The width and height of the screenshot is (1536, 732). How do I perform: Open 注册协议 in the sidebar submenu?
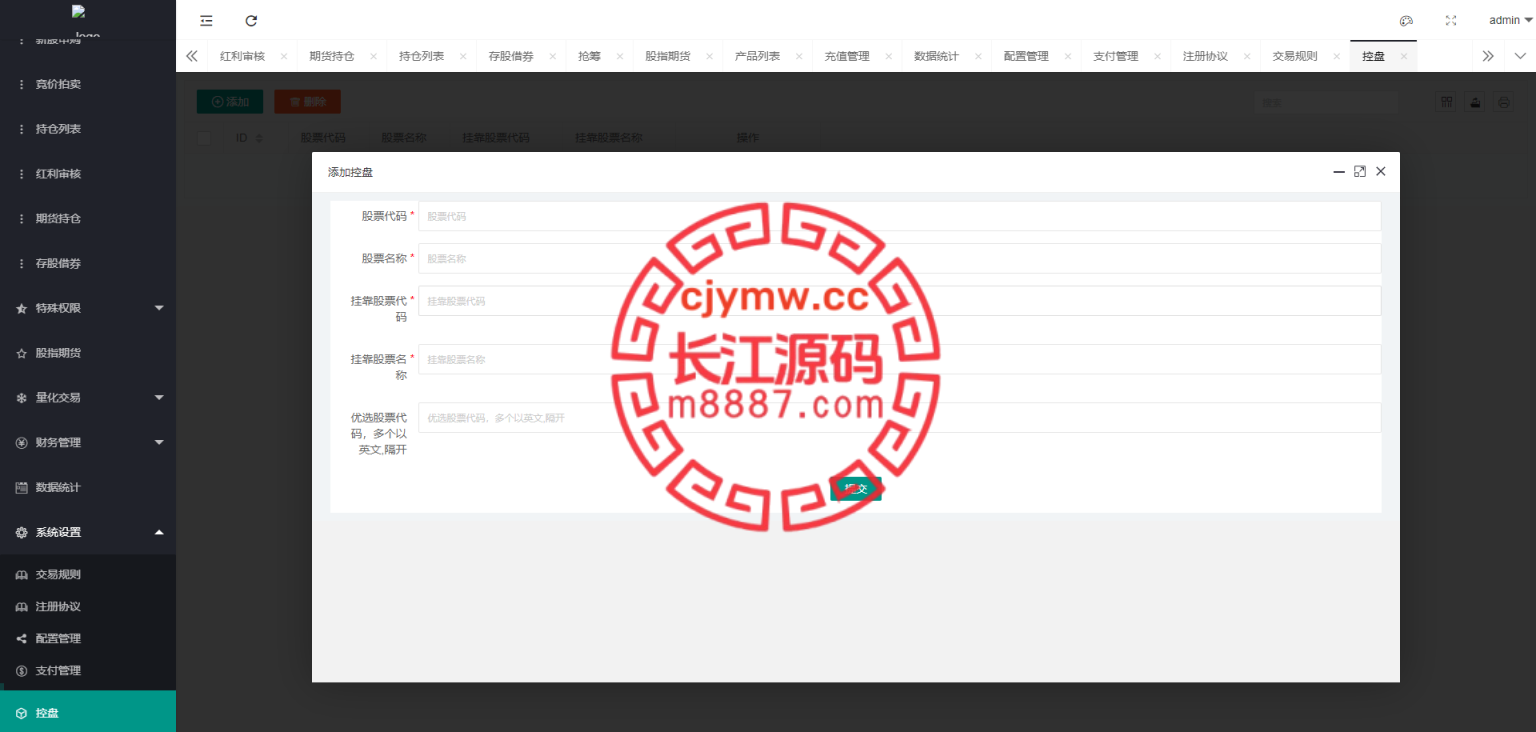point(88,607)
